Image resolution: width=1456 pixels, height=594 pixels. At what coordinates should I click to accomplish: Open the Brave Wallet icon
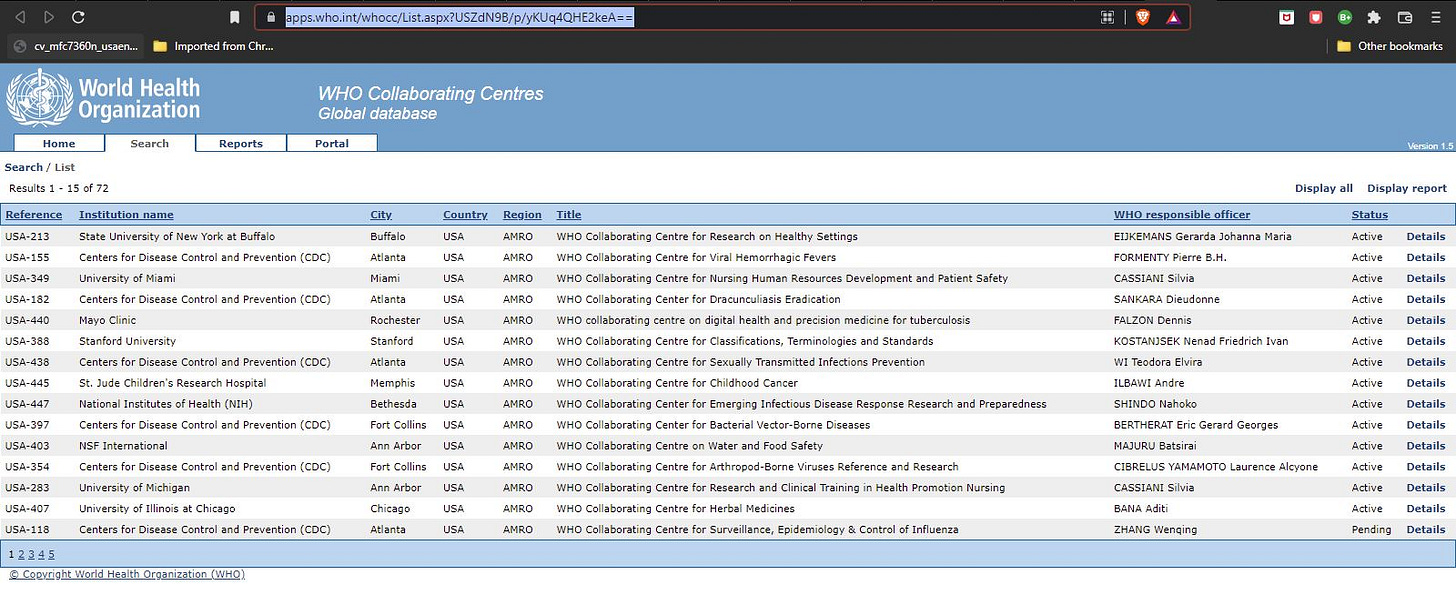coord(1404,17)
